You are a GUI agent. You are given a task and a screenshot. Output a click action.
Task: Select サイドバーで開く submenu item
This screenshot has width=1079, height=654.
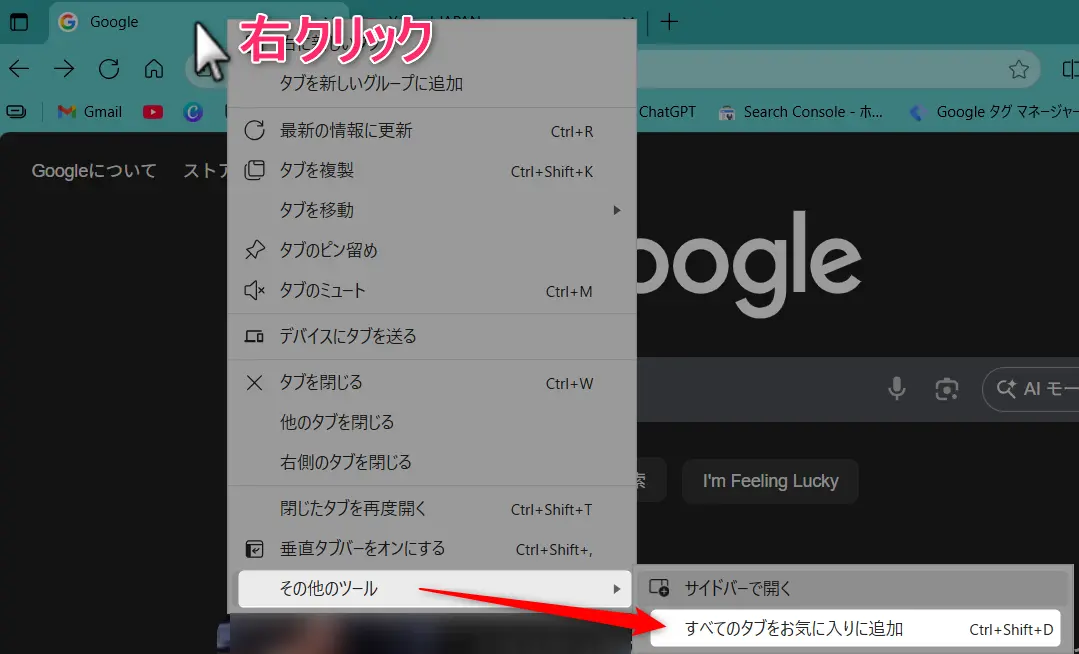737,588
